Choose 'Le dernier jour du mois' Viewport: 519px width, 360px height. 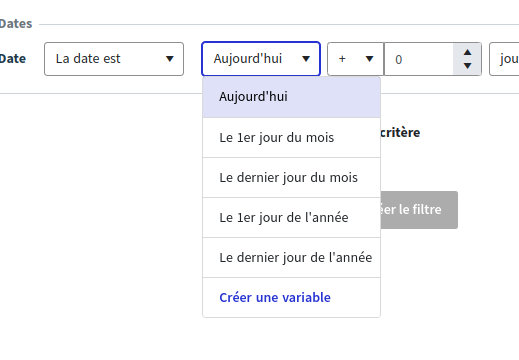291,178
